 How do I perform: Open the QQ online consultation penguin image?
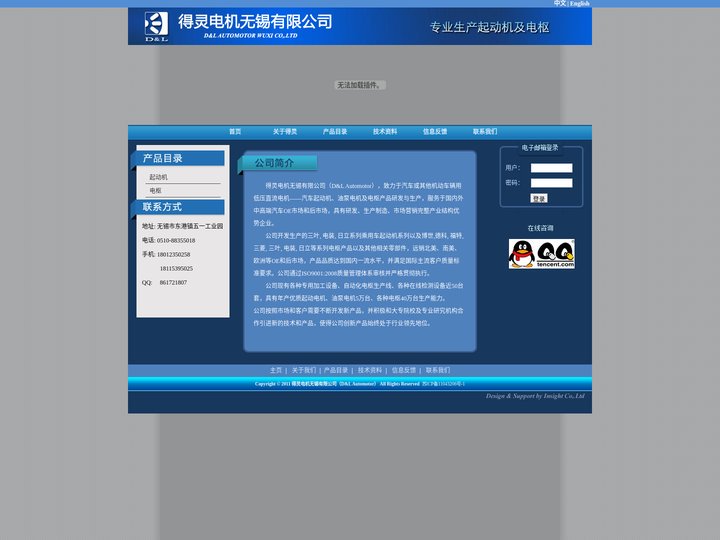pos(541,253)
